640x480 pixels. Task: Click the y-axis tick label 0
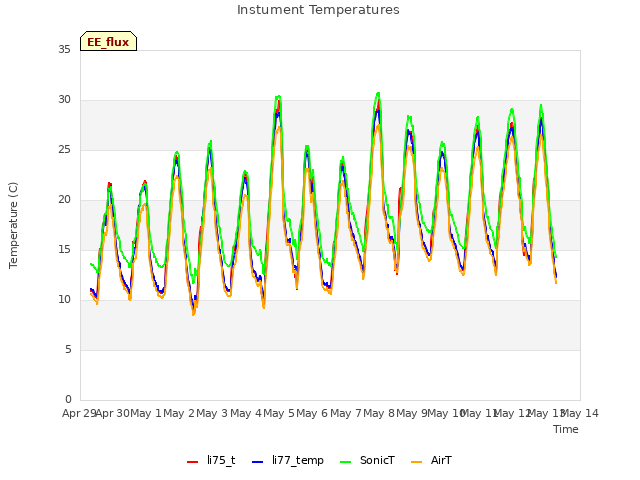point(68,399)
